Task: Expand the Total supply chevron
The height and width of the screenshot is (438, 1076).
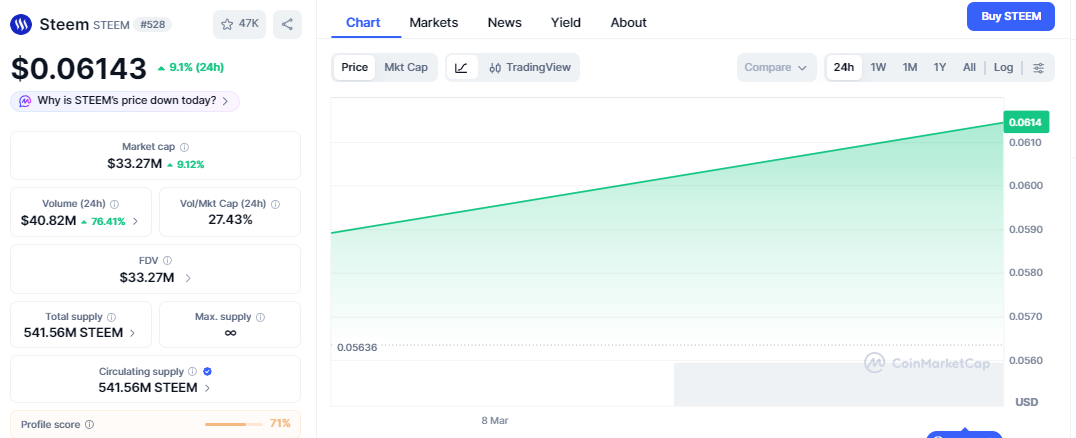Action: pyautogui.click(x=132, y=333)
